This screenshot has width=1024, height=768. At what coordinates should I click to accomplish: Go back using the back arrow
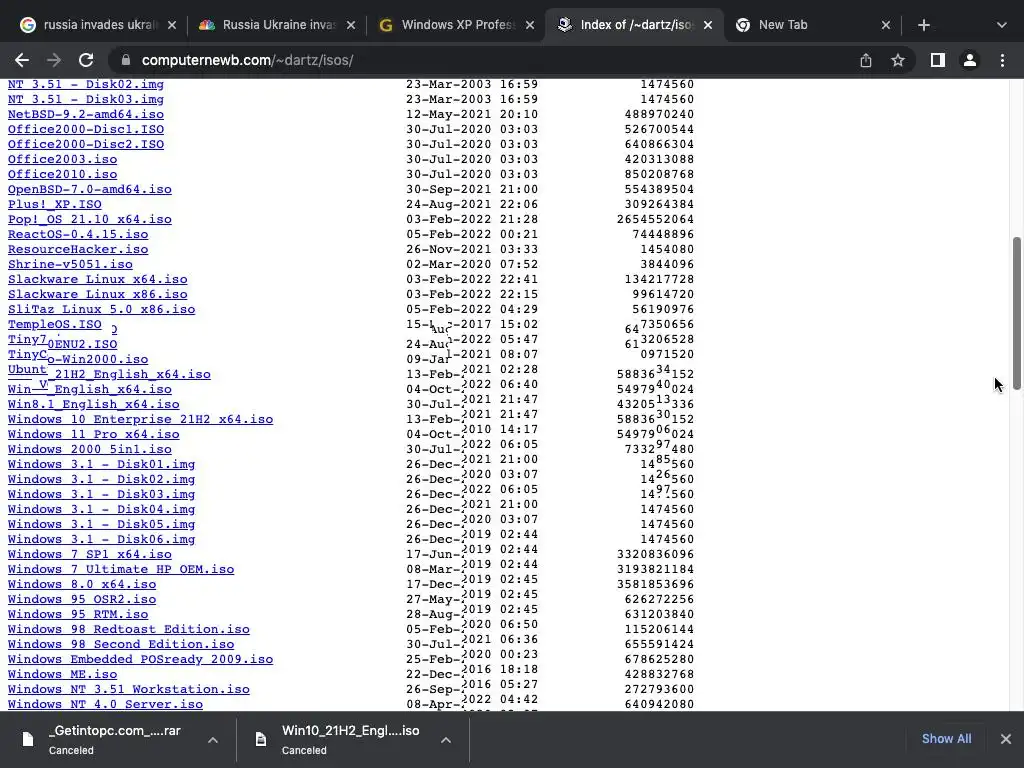pyautogui.click(x=22, y=60)
